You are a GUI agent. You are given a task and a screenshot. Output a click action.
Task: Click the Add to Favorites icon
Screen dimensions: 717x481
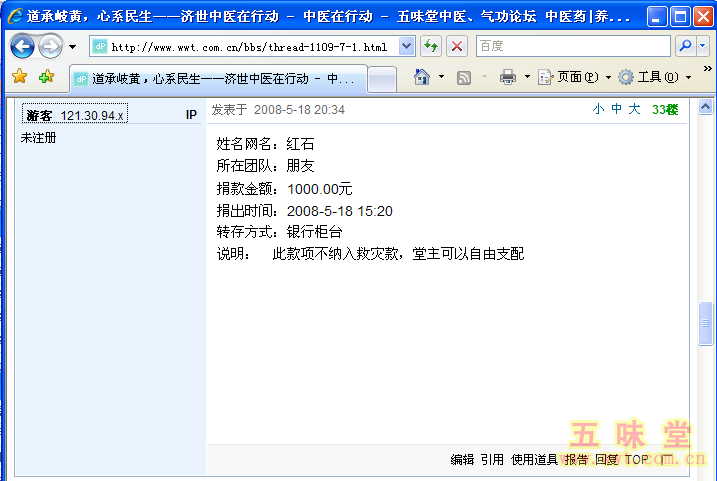point(46,77)
